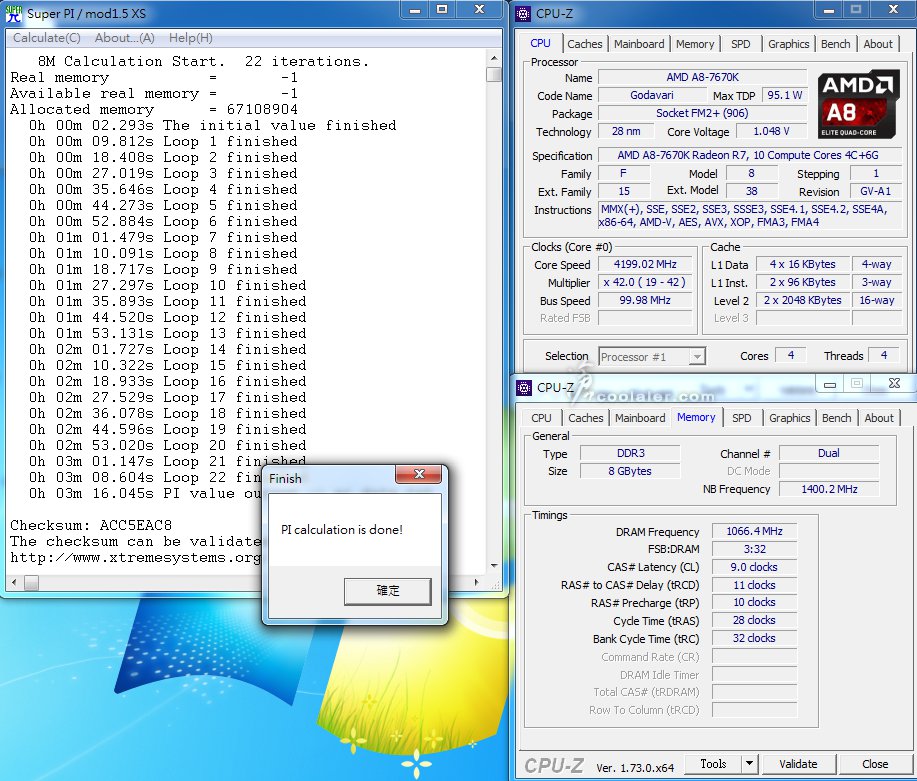Click the NB Frequency value 1400.2 MHz
917x781 pixels.
tap(829, 489)
